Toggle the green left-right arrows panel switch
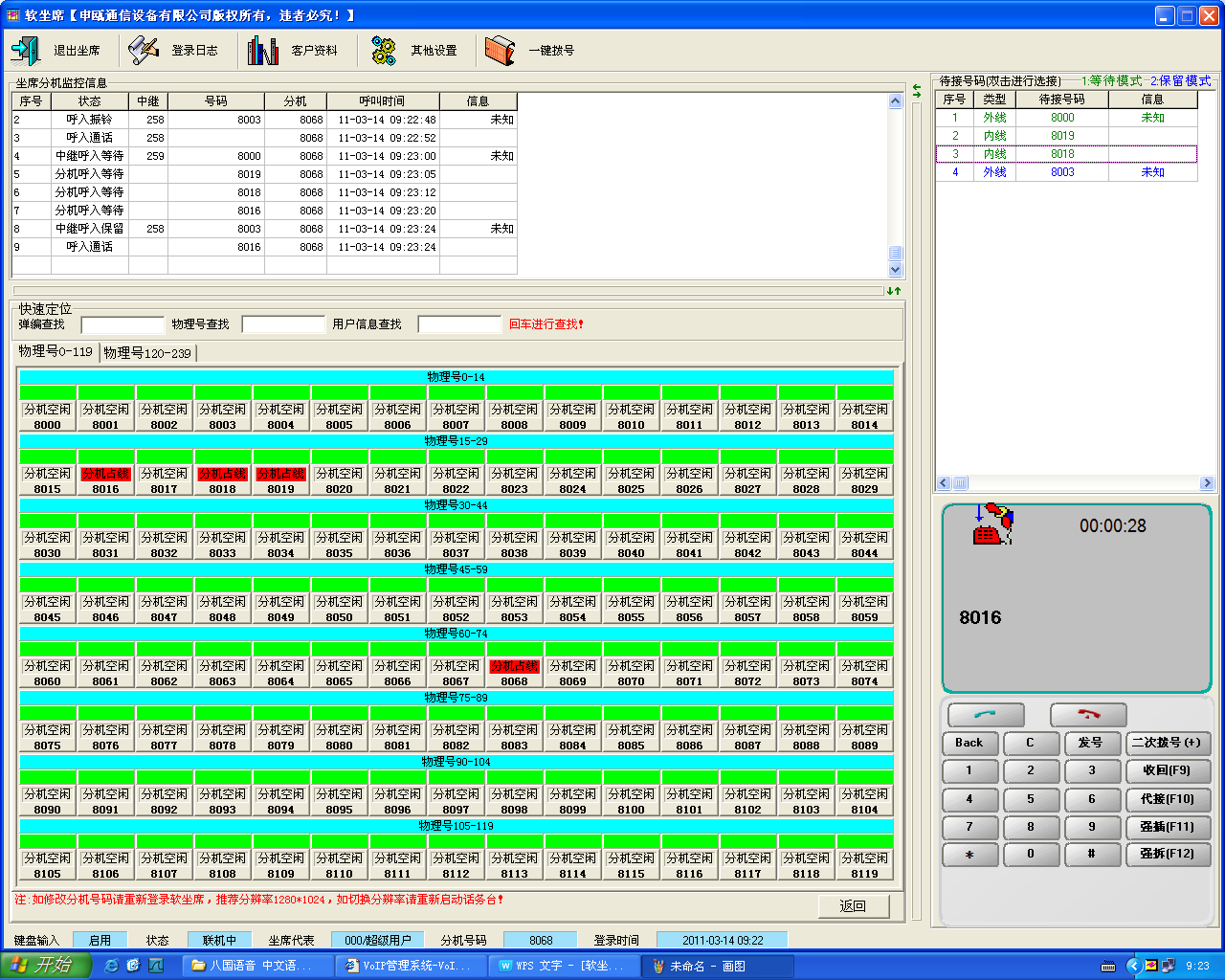1225x980 pixels. 917,90
